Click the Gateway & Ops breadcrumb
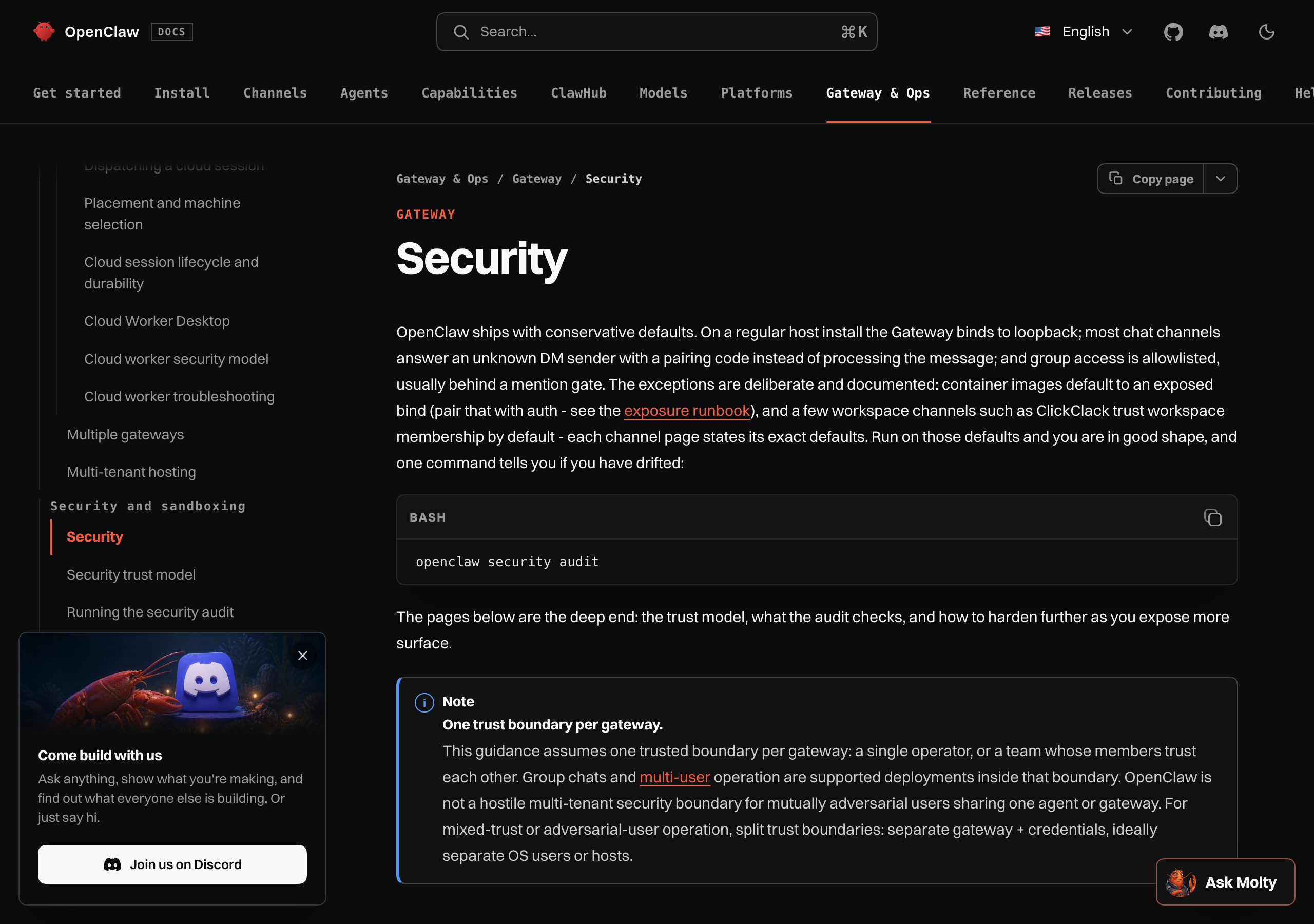 [442, 179]
